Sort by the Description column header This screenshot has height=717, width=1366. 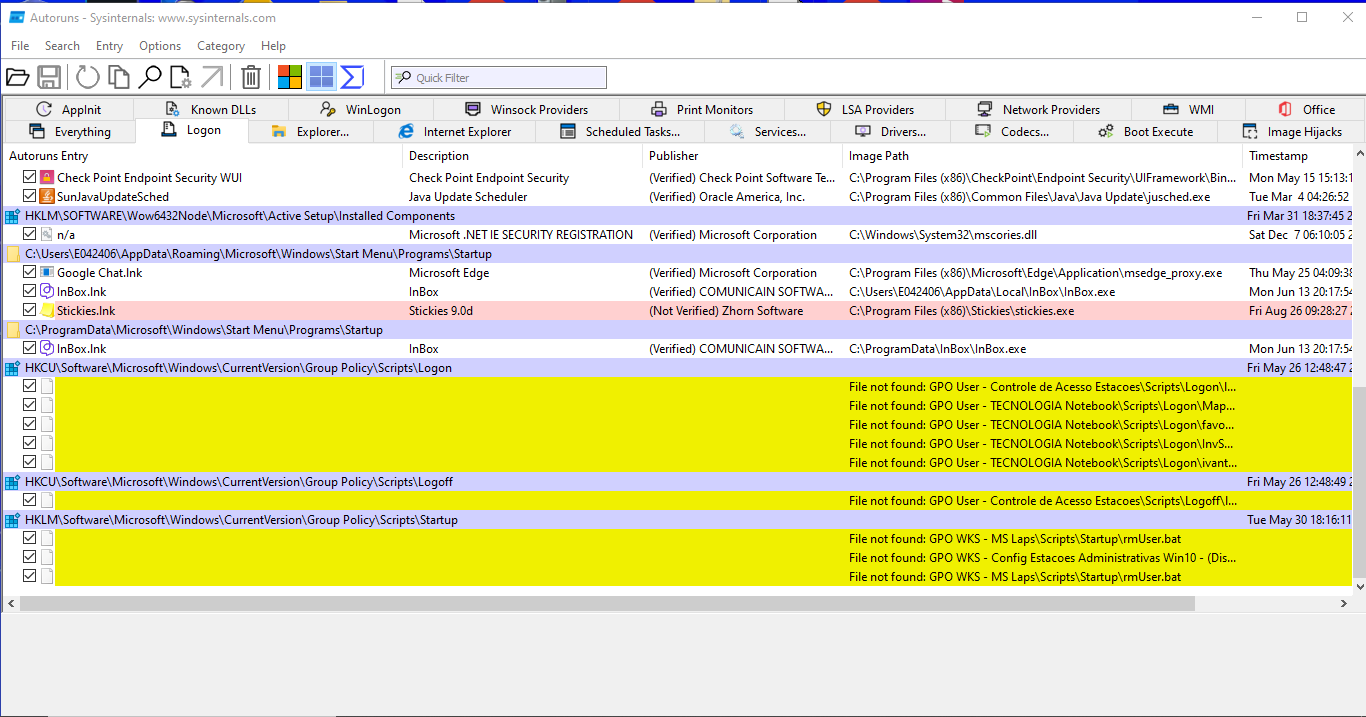[523, 156]
